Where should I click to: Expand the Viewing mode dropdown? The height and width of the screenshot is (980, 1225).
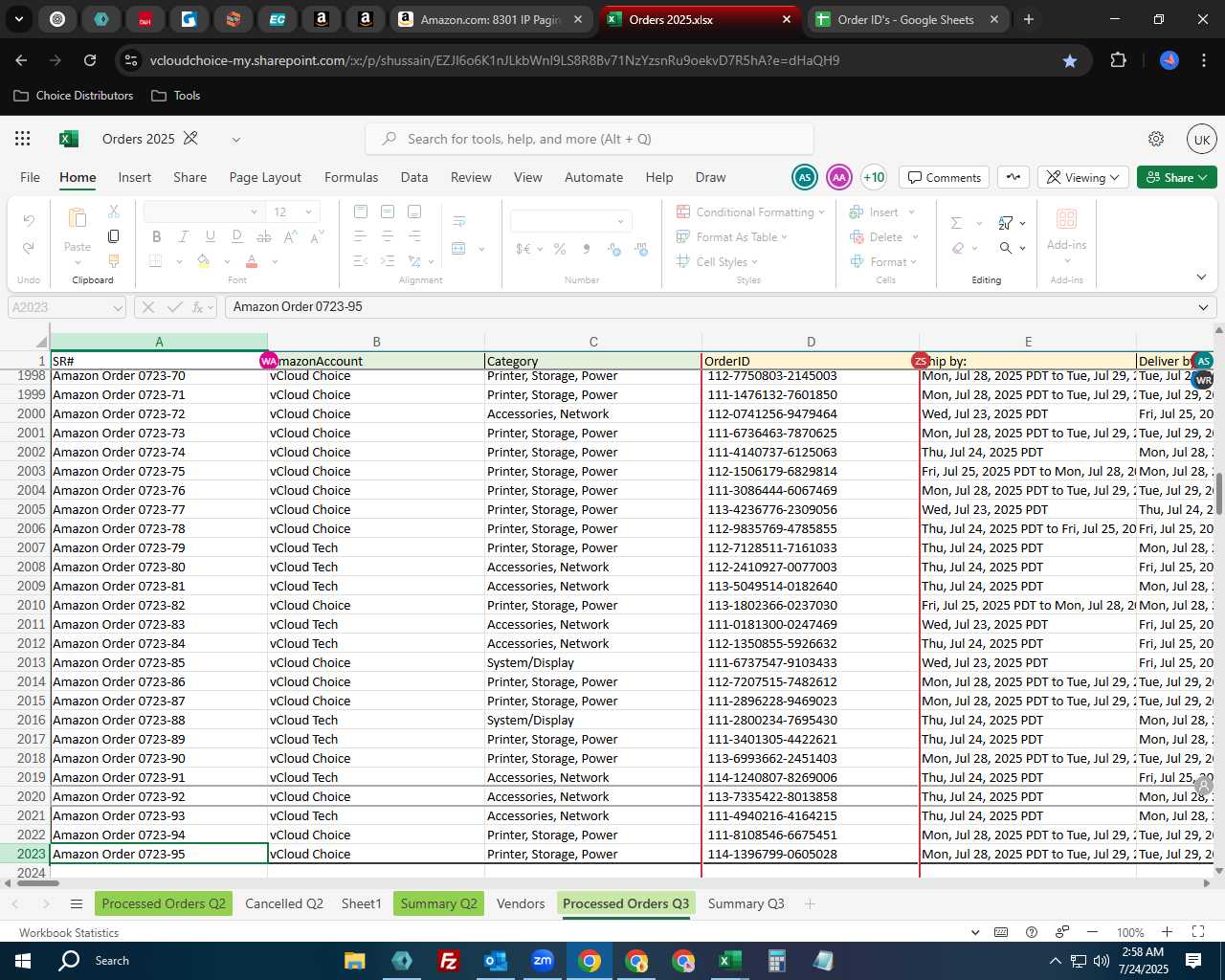coord(1082,177)
